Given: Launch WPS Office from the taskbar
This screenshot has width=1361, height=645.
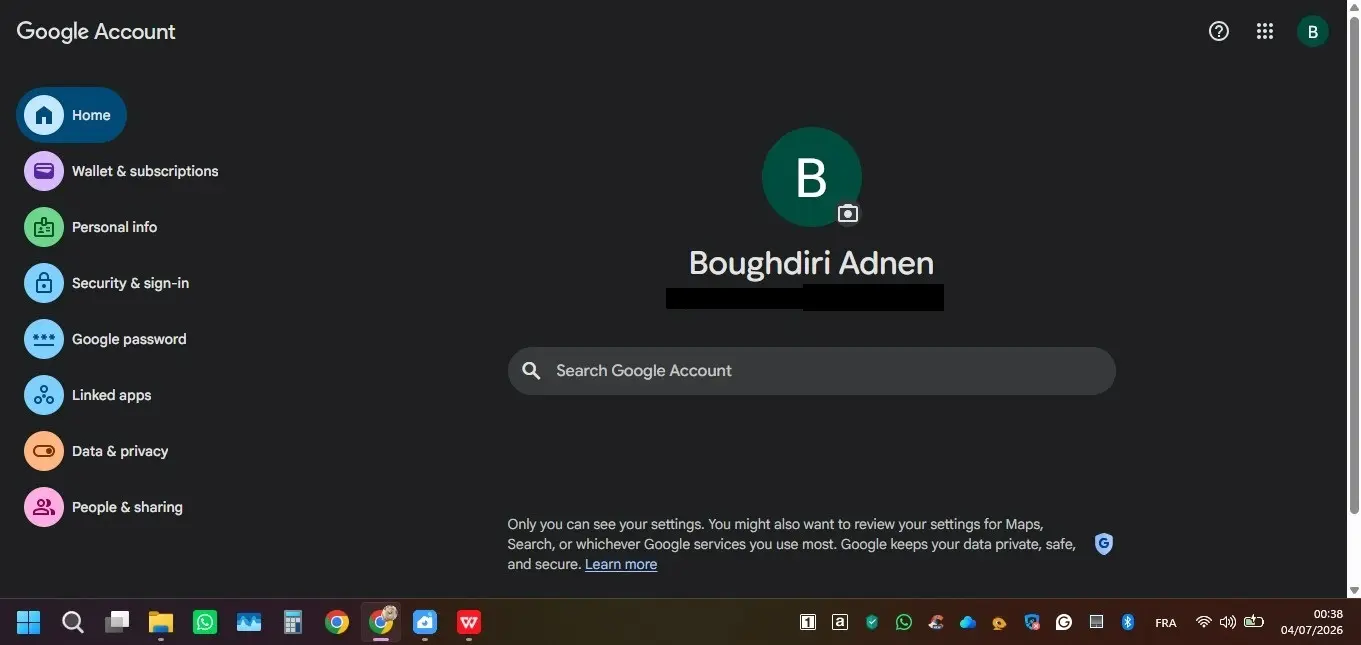Looking at the screenshot, I should pos(469,623).
